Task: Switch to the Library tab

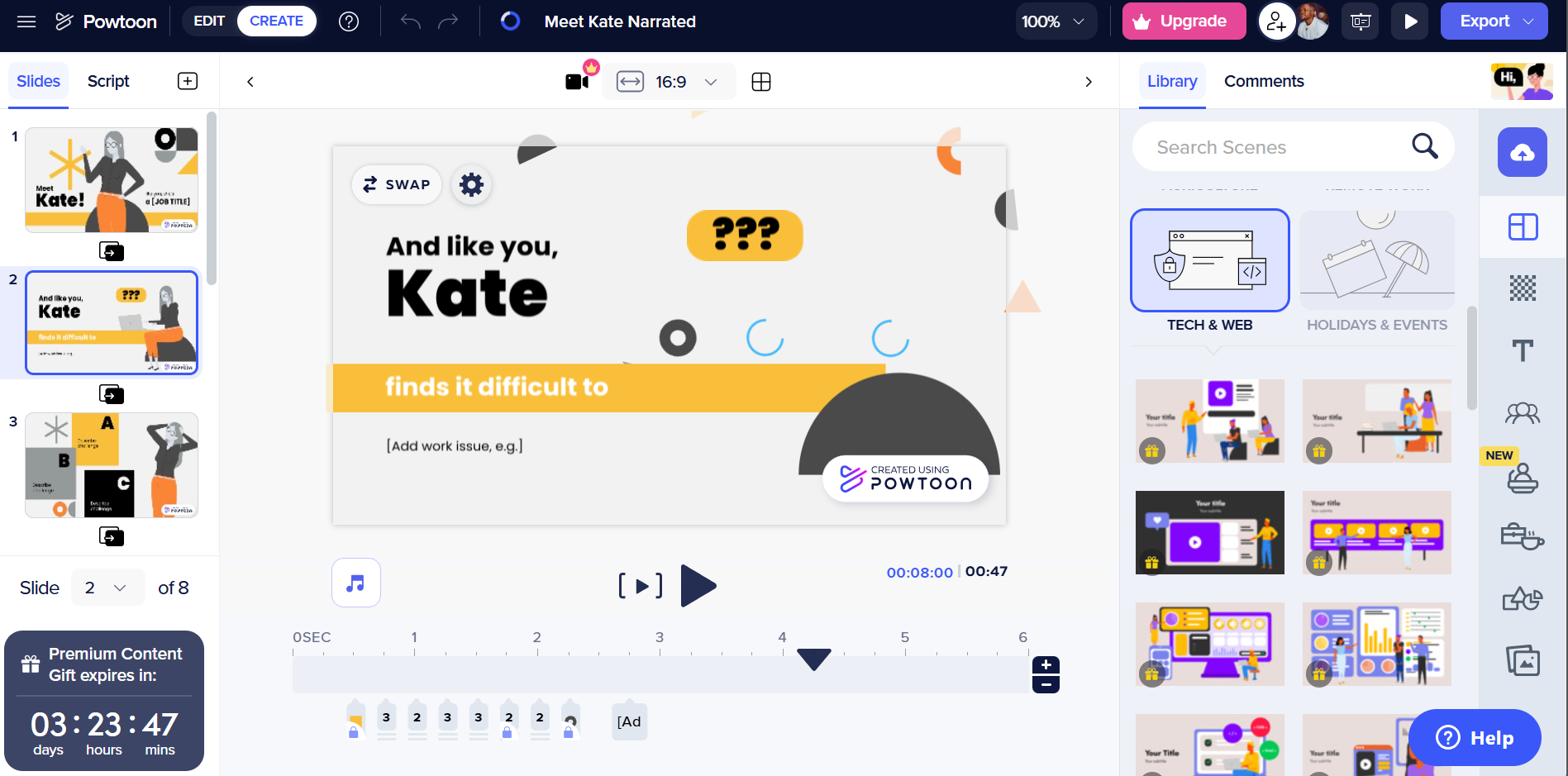Action: pos(1172,81)
